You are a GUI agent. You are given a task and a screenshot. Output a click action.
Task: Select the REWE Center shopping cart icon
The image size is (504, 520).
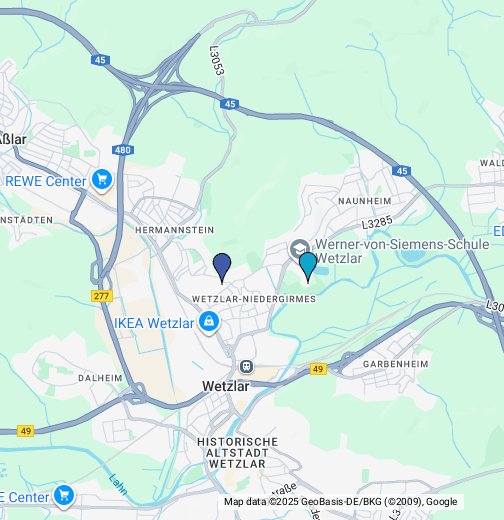(x=102, y=180)
